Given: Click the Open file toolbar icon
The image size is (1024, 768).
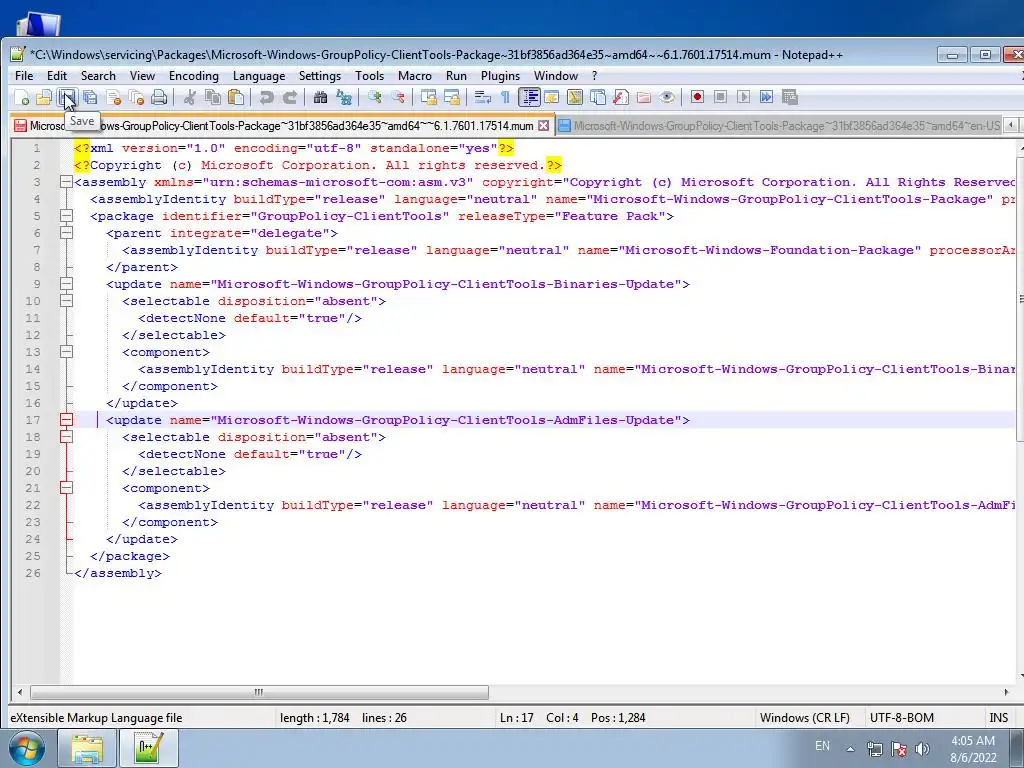Looking at the screenshot, I should click(x=44, y=97).
